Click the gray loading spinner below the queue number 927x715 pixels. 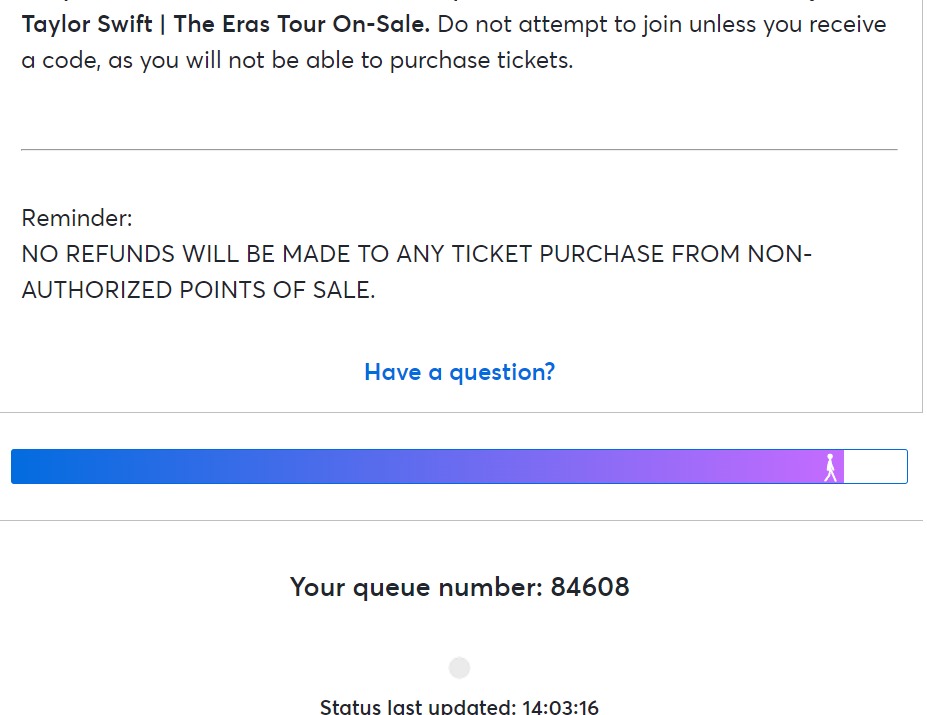pos(459,666)
